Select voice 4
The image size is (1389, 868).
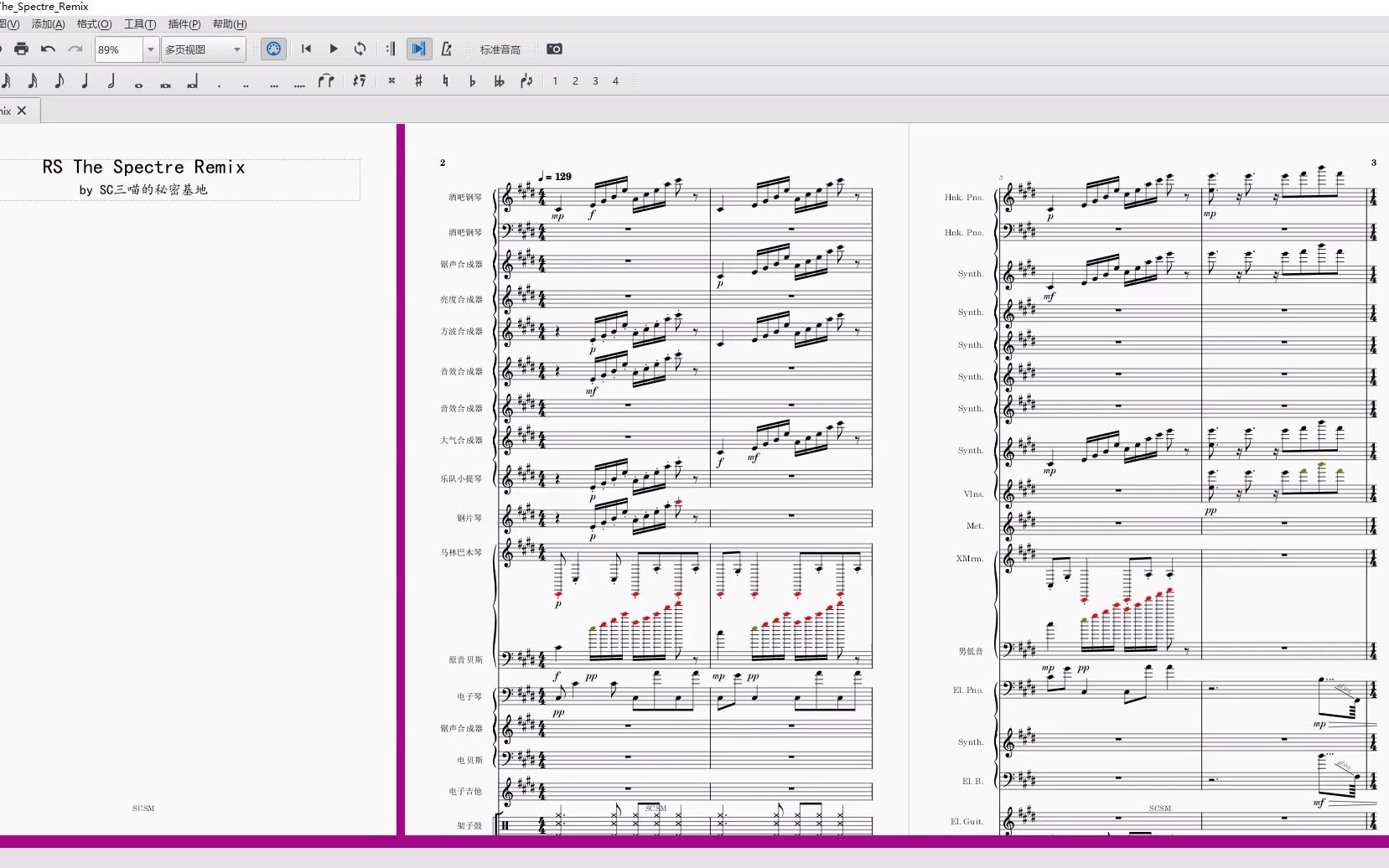pos(615,81)
